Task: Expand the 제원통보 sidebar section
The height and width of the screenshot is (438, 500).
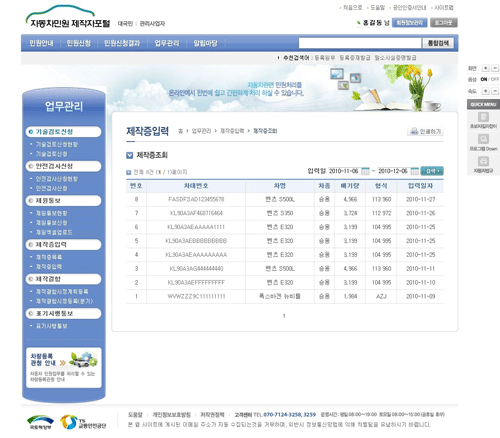Action: pyautogui.click(x=63, y=201)
